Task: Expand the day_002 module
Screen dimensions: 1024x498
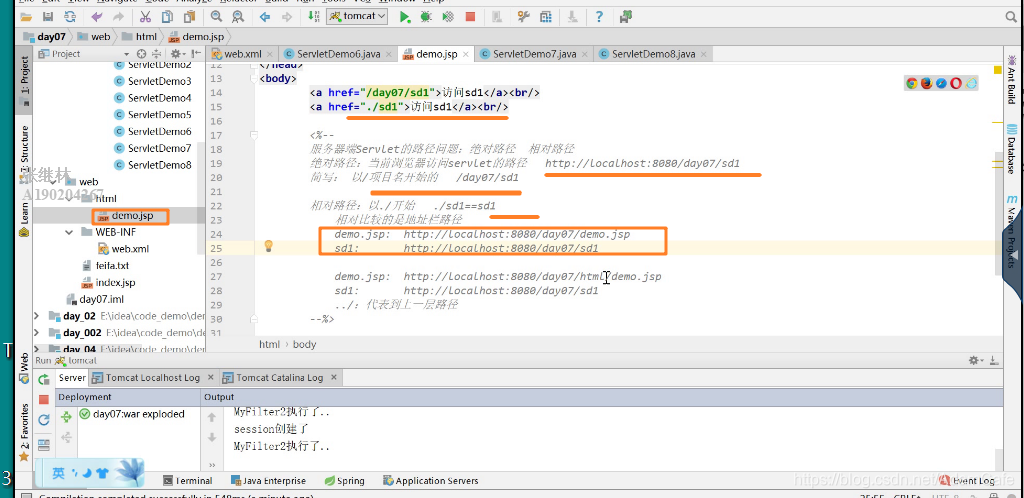Action: coord(37,333)
